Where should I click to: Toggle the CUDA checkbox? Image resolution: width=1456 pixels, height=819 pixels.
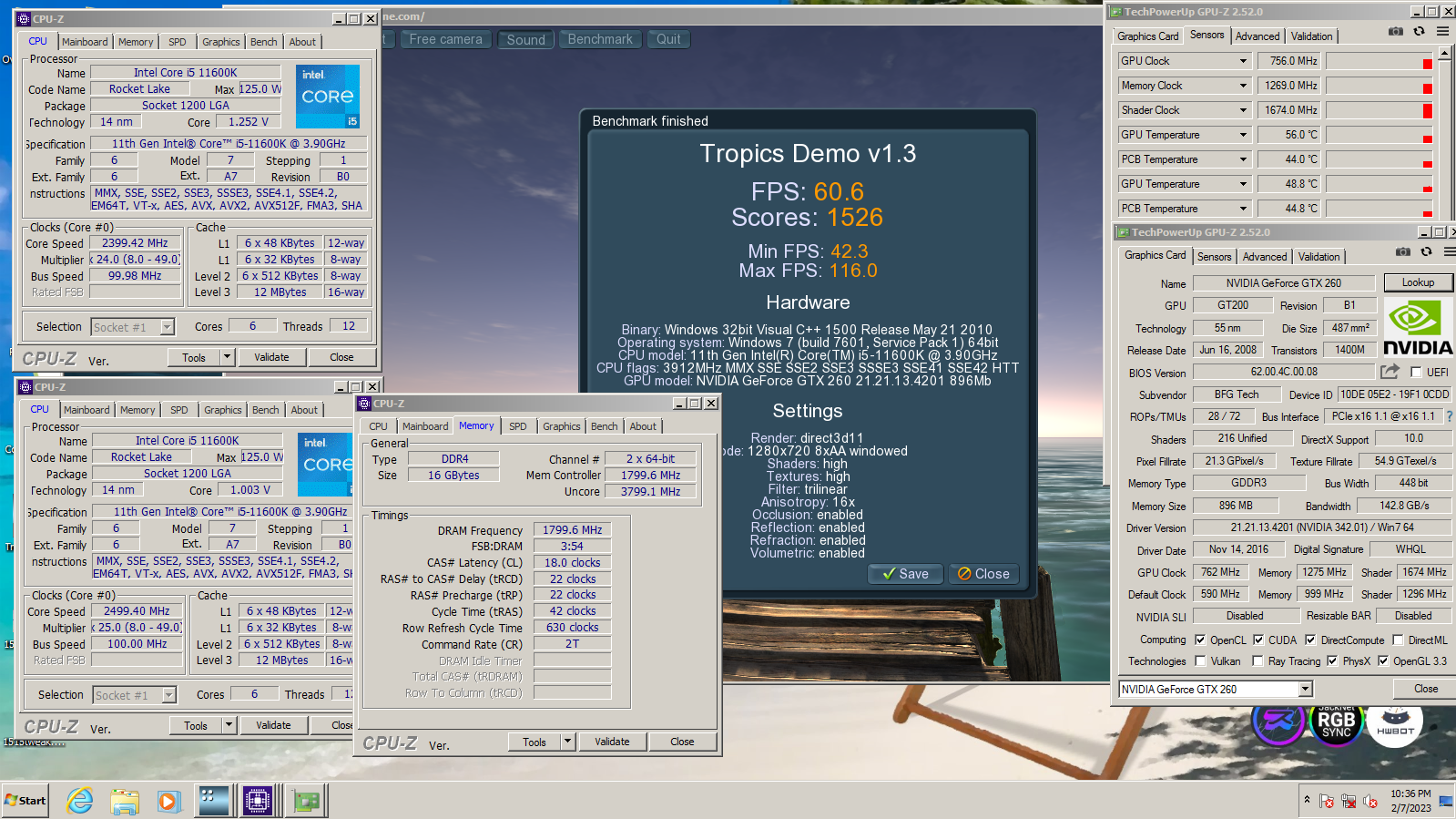tap(1258, 640)
